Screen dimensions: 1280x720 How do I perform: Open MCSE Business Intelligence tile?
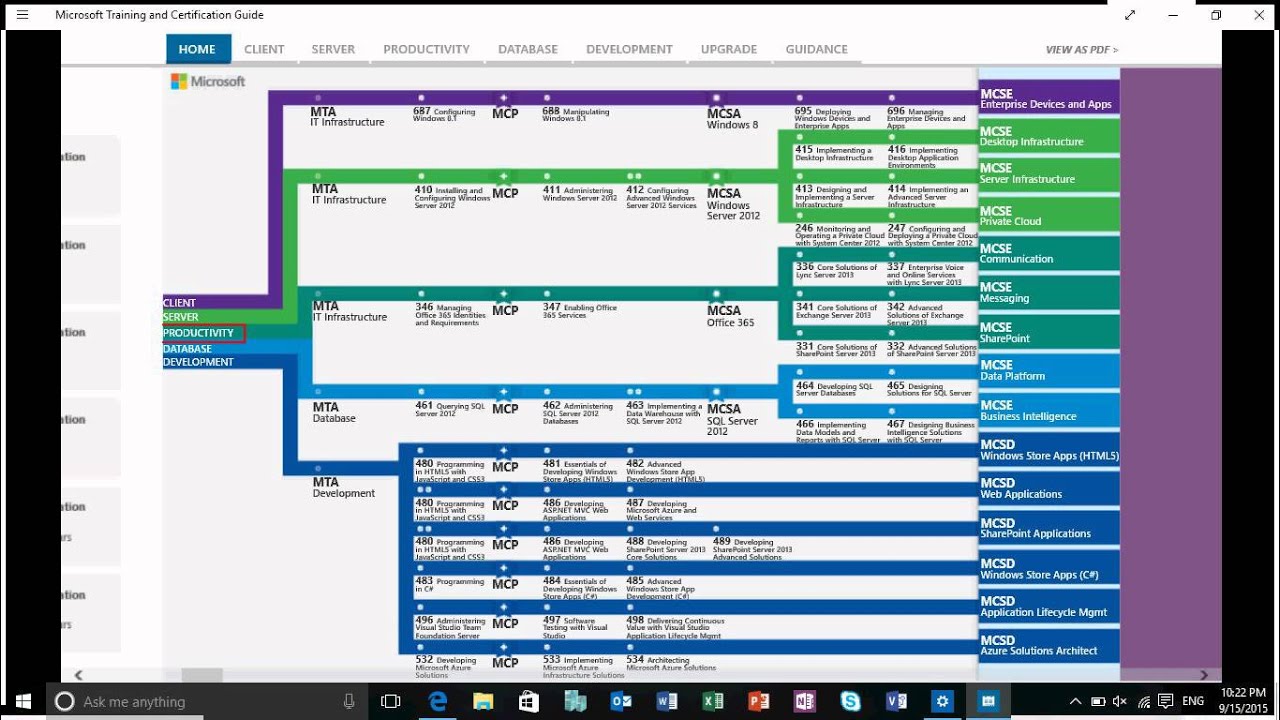1049,410
